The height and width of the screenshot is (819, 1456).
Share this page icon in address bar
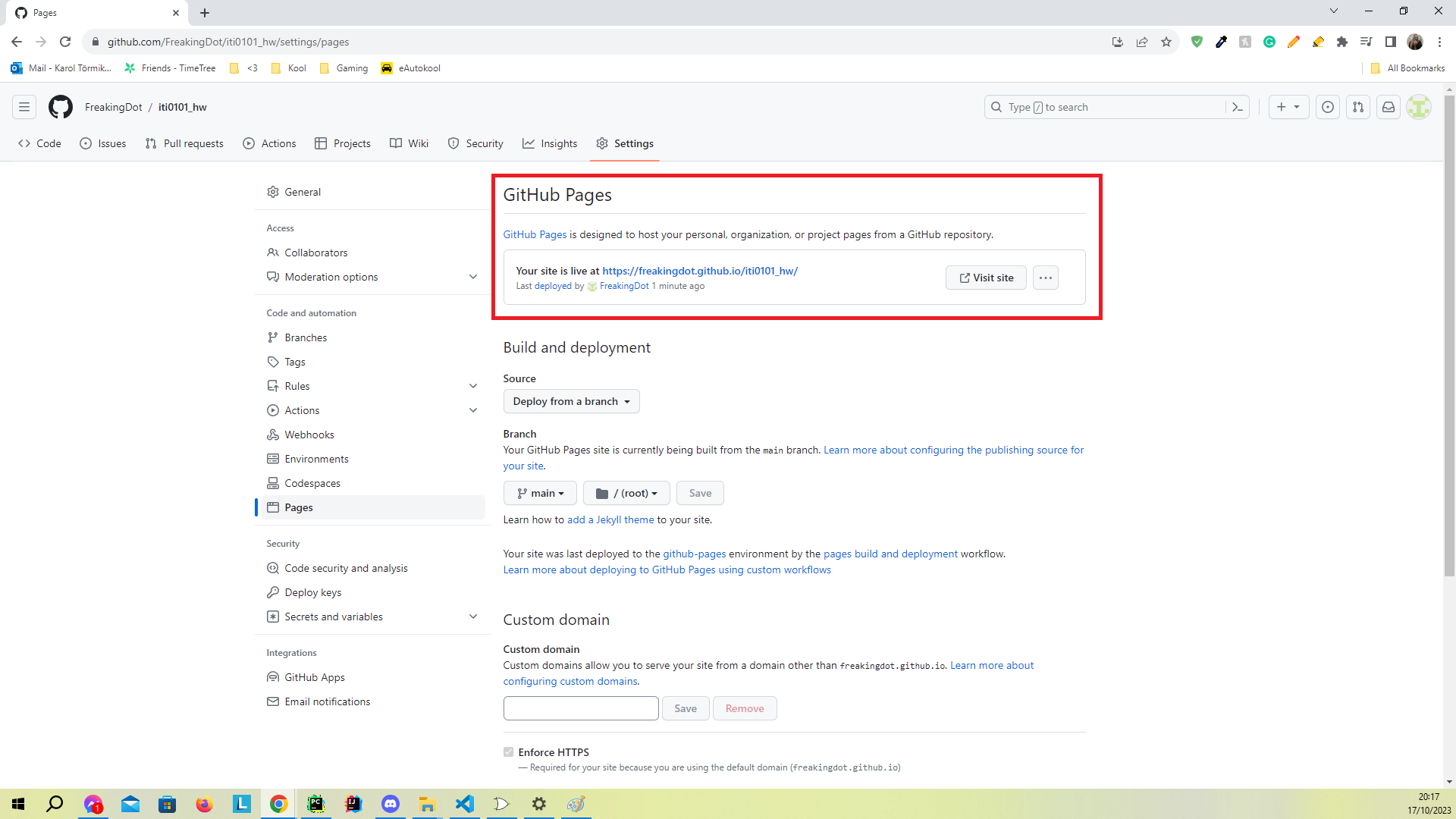pyautogui.click(x=1142, y=42)
